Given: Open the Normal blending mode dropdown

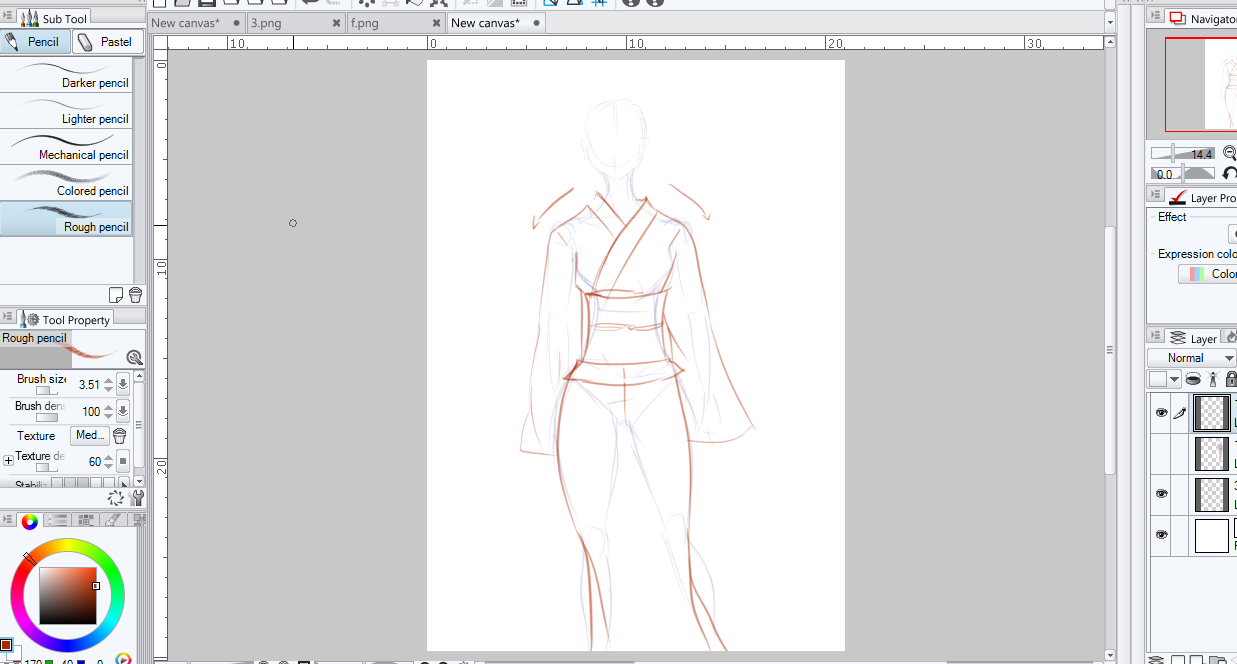Looking at the screenshot, I should tap(1192, 358).
